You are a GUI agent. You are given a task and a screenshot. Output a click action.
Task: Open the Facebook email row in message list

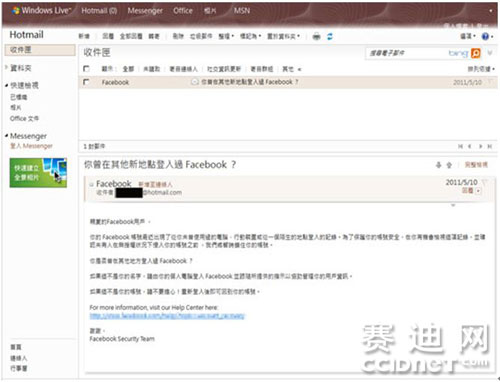click(288, 82)
